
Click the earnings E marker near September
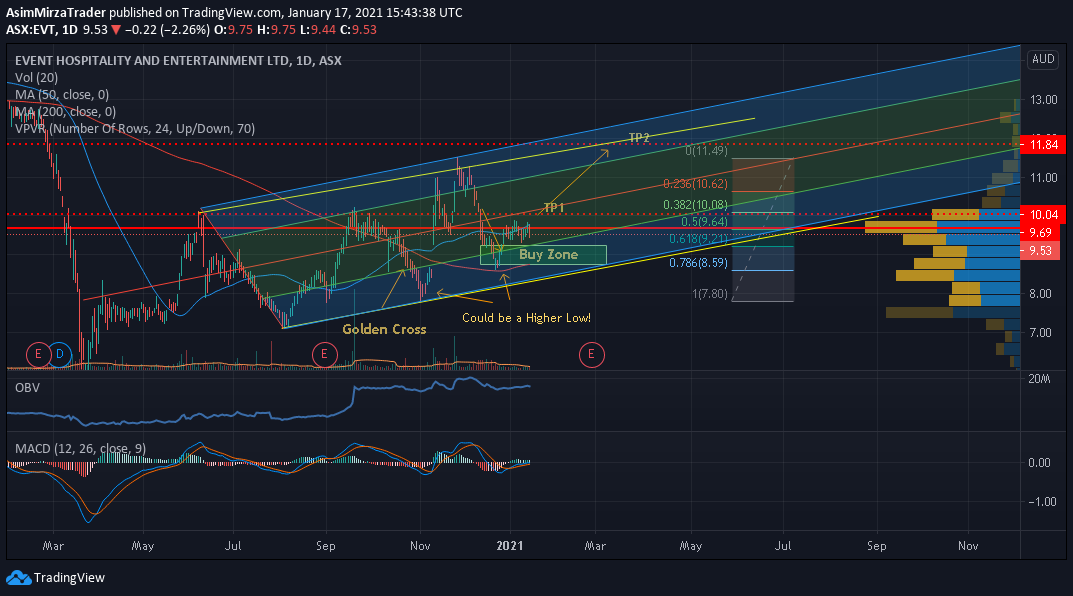(x=324, y=354)
